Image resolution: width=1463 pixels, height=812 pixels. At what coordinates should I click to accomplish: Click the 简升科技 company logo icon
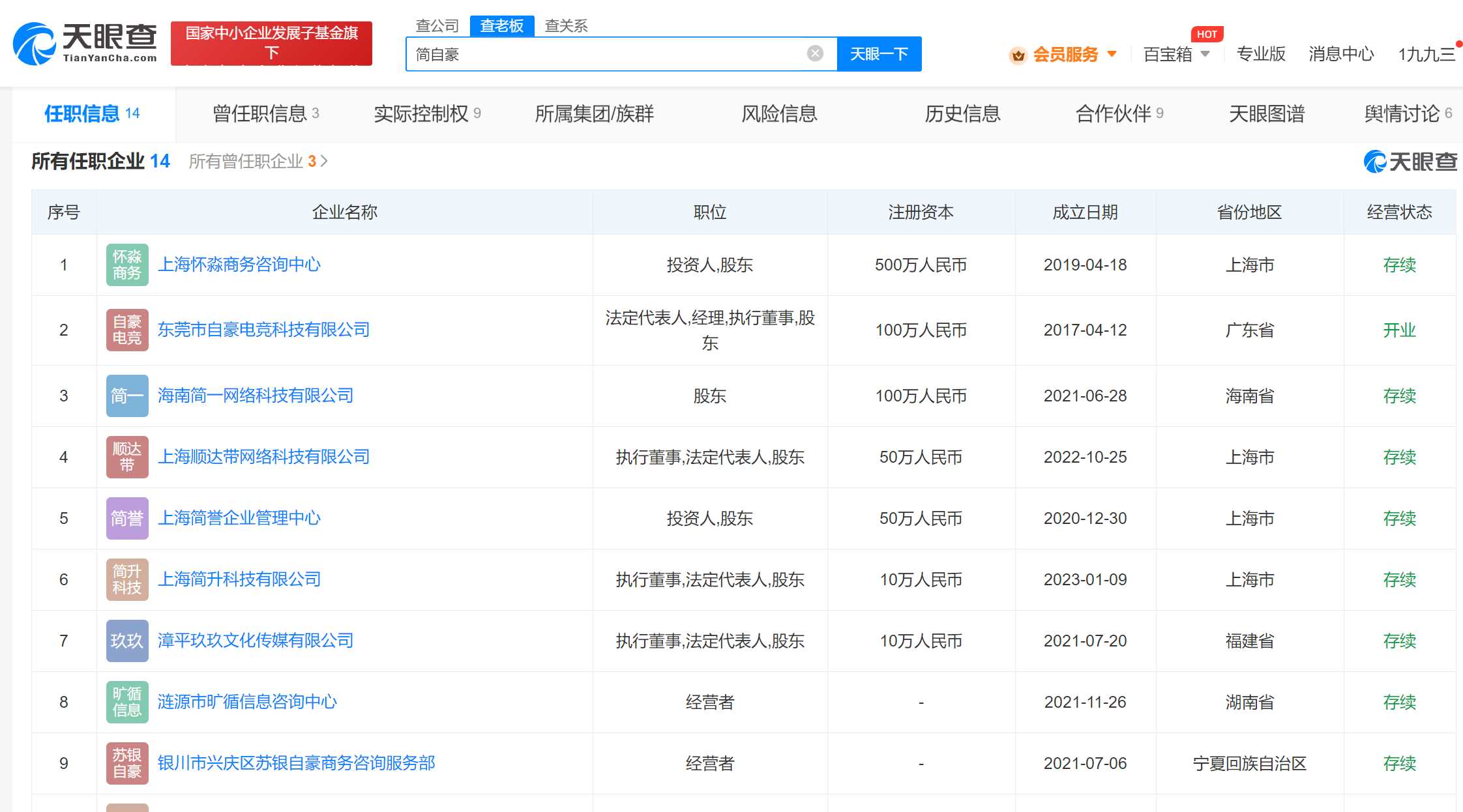coord(127,579)
